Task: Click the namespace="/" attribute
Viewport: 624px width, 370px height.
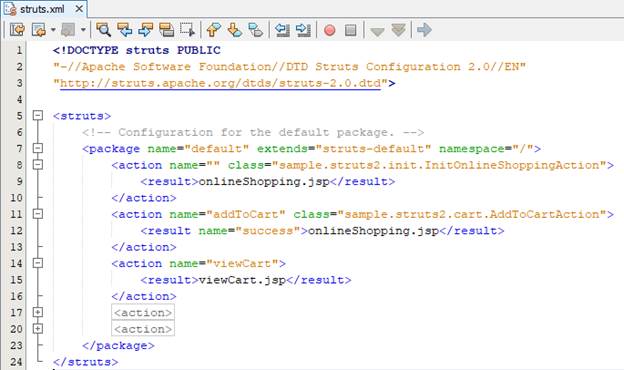Action: 487,149
